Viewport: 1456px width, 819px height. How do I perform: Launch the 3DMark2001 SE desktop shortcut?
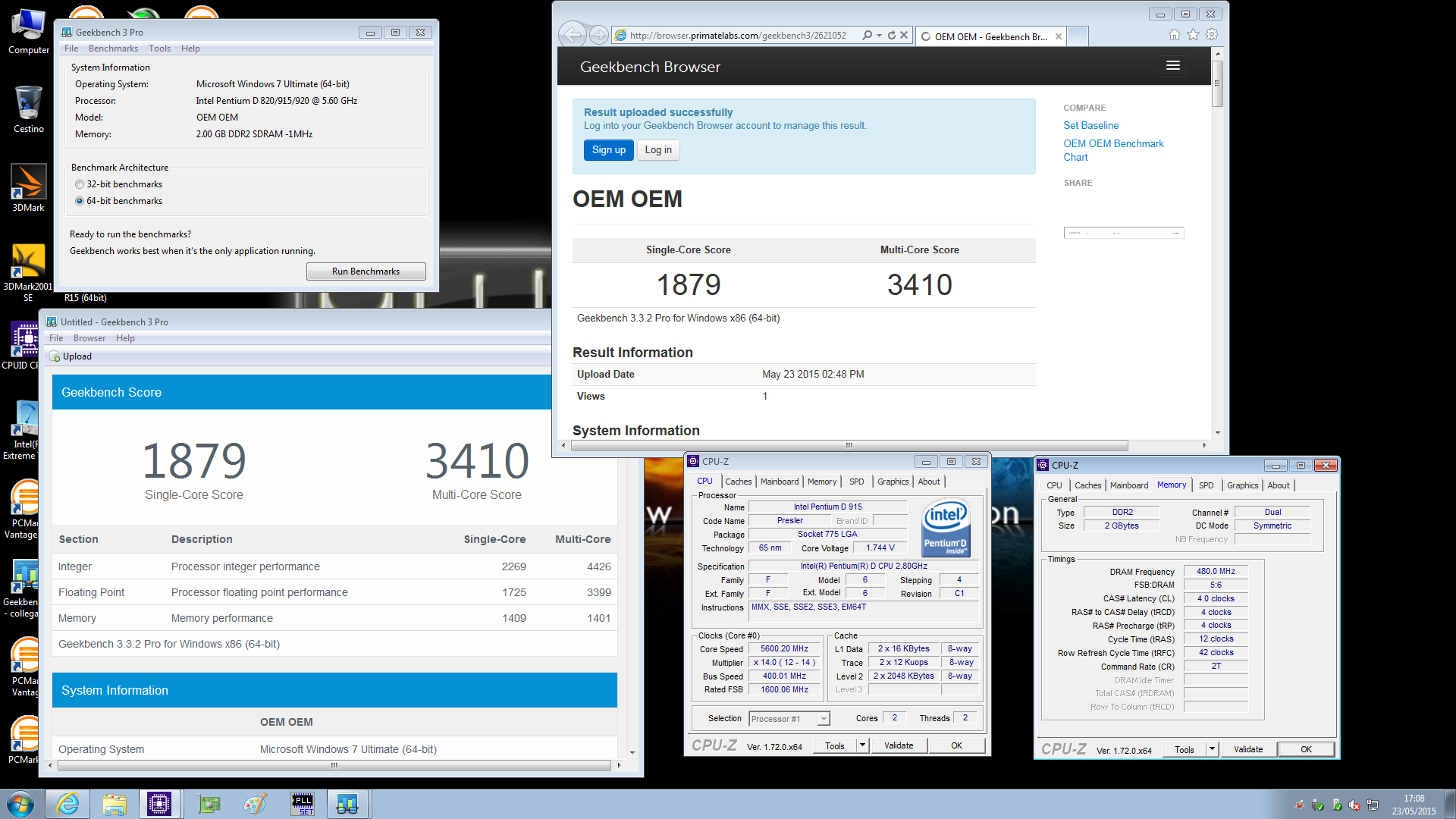point(28,271)
